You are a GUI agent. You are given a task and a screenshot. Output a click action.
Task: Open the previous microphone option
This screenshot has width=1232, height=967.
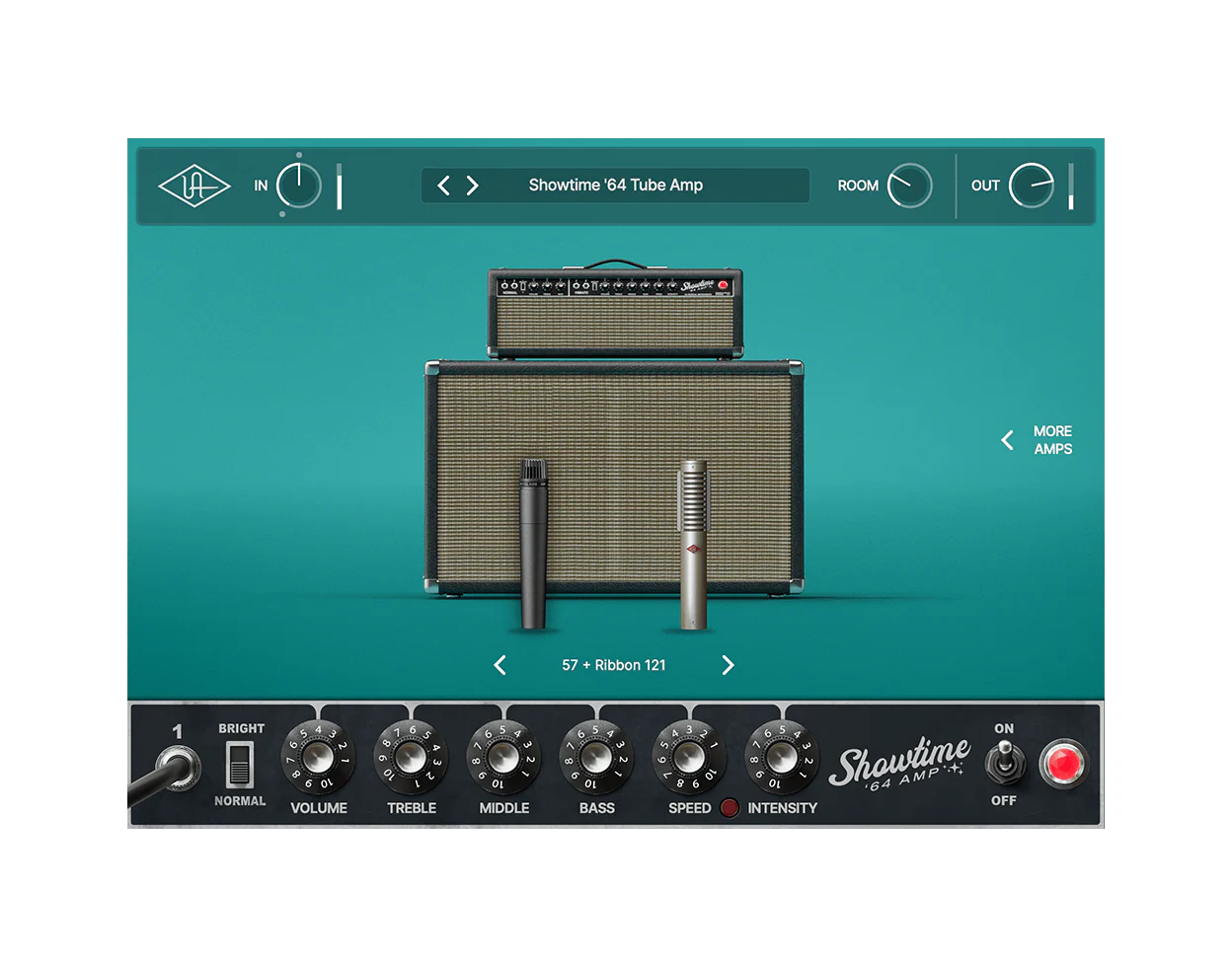click(x=500, y=665)
